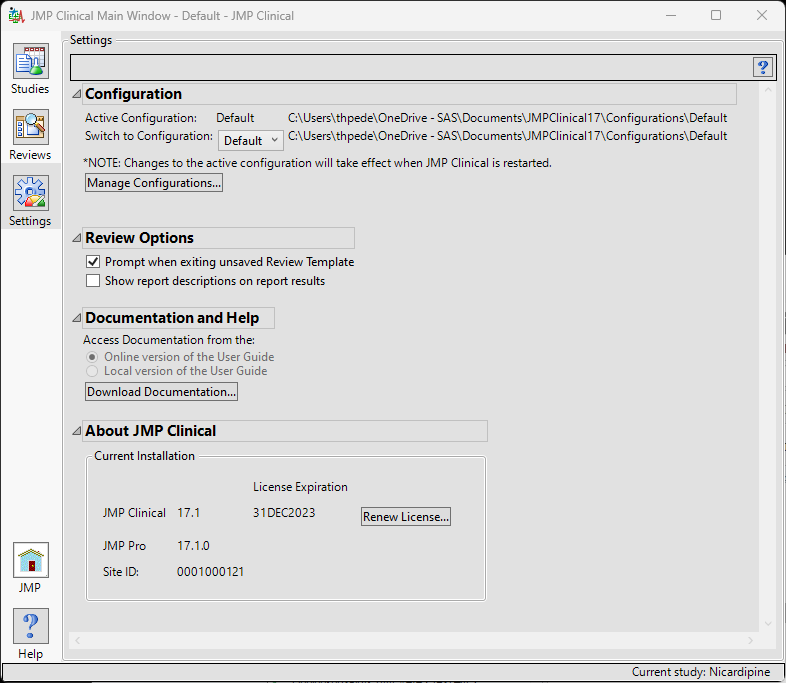Image resolution: width=786 pixels, height=683 pixels.
Task: Click the JMP Pro version 17.1.0
Action: (x=193, y=546)
